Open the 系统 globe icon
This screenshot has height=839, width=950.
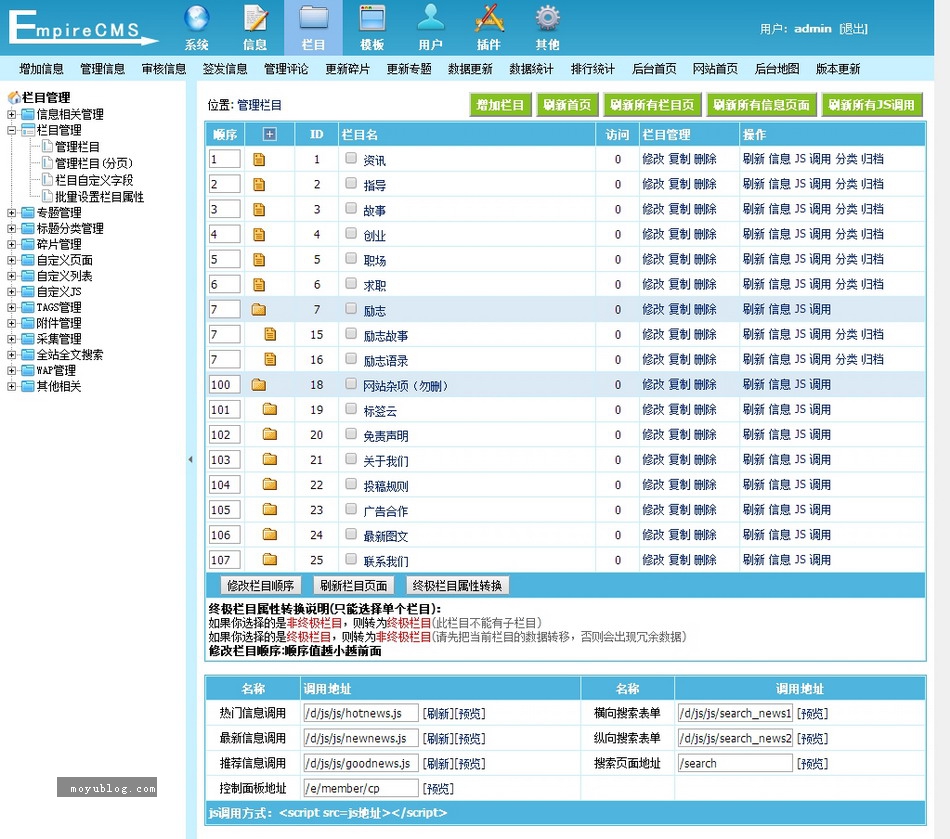click(x=196, y=19)
